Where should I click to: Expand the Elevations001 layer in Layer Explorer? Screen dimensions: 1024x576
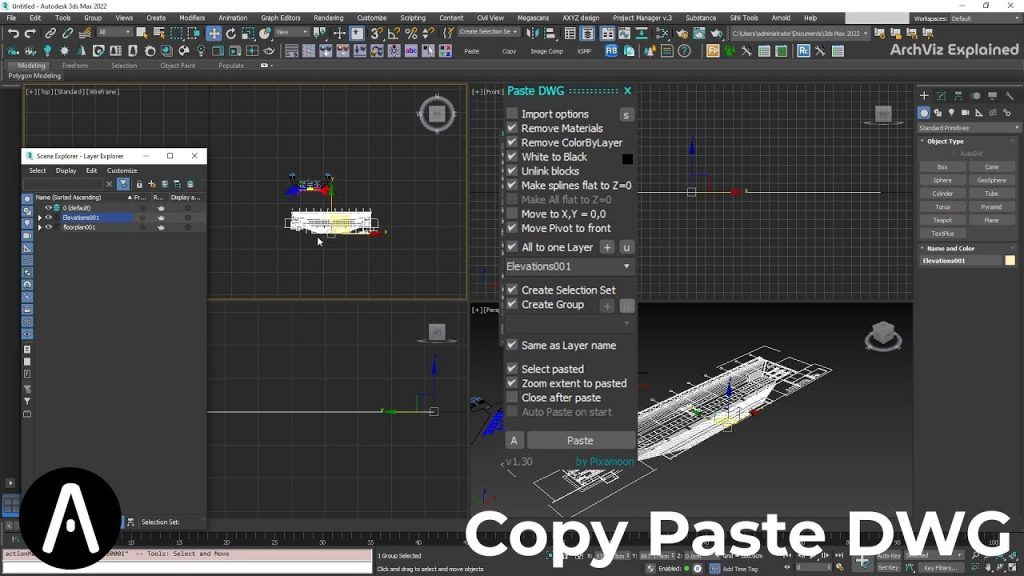click(x=40, y=217)
